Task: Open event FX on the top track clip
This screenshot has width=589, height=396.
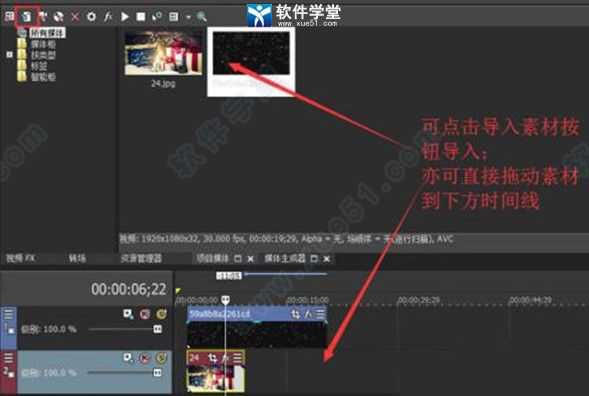Action: pos(308,314)
